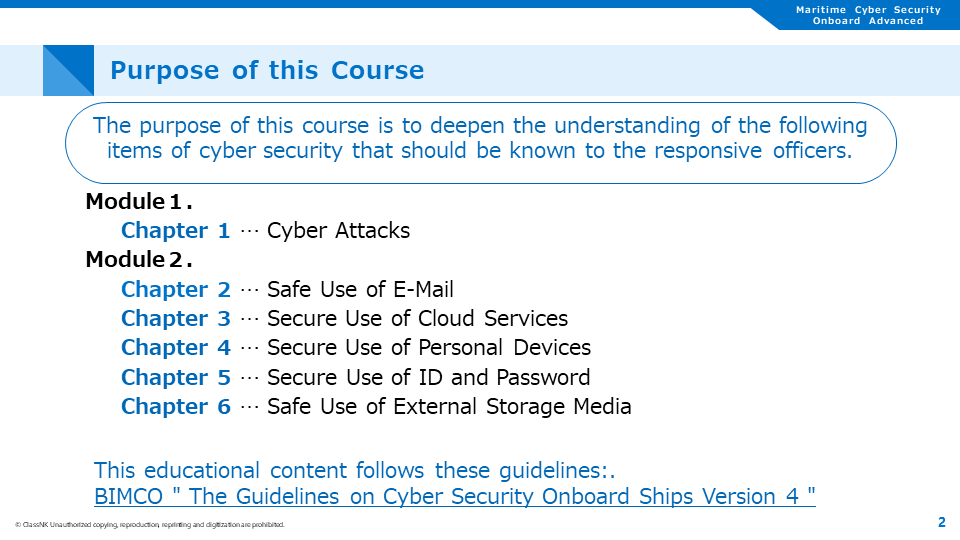This screenshot has width=960, height=540.
Task: Click the slide page number 2
Action: click(941, 522)
